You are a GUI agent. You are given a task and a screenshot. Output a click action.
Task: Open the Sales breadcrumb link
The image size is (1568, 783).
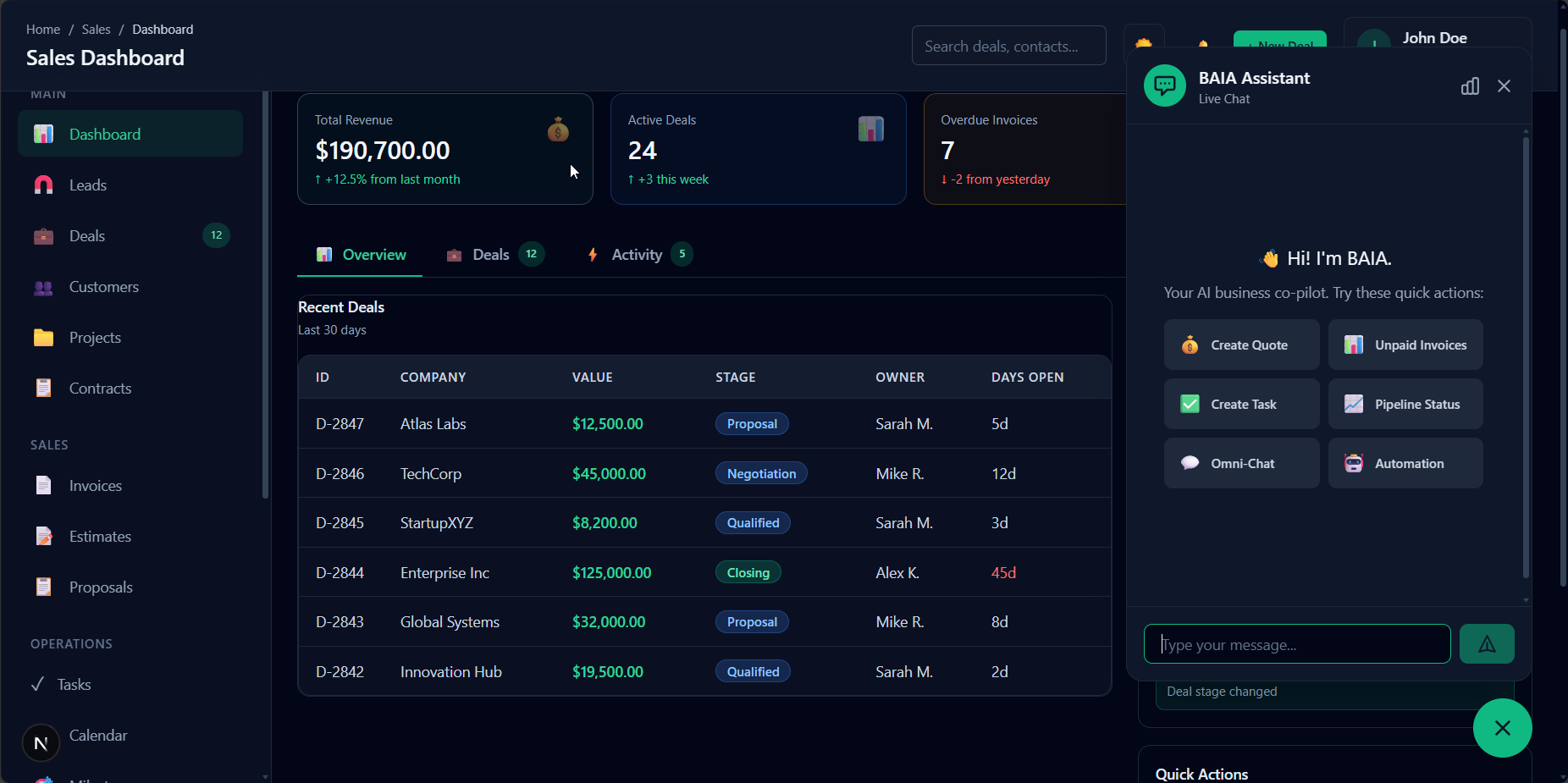coord(96,29)
